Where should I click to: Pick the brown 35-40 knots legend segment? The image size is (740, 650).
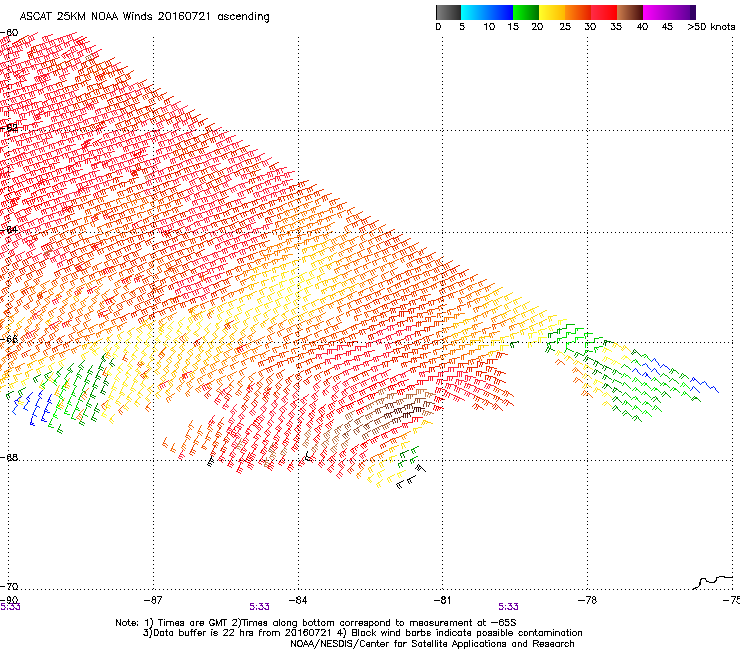pos(630,12)
